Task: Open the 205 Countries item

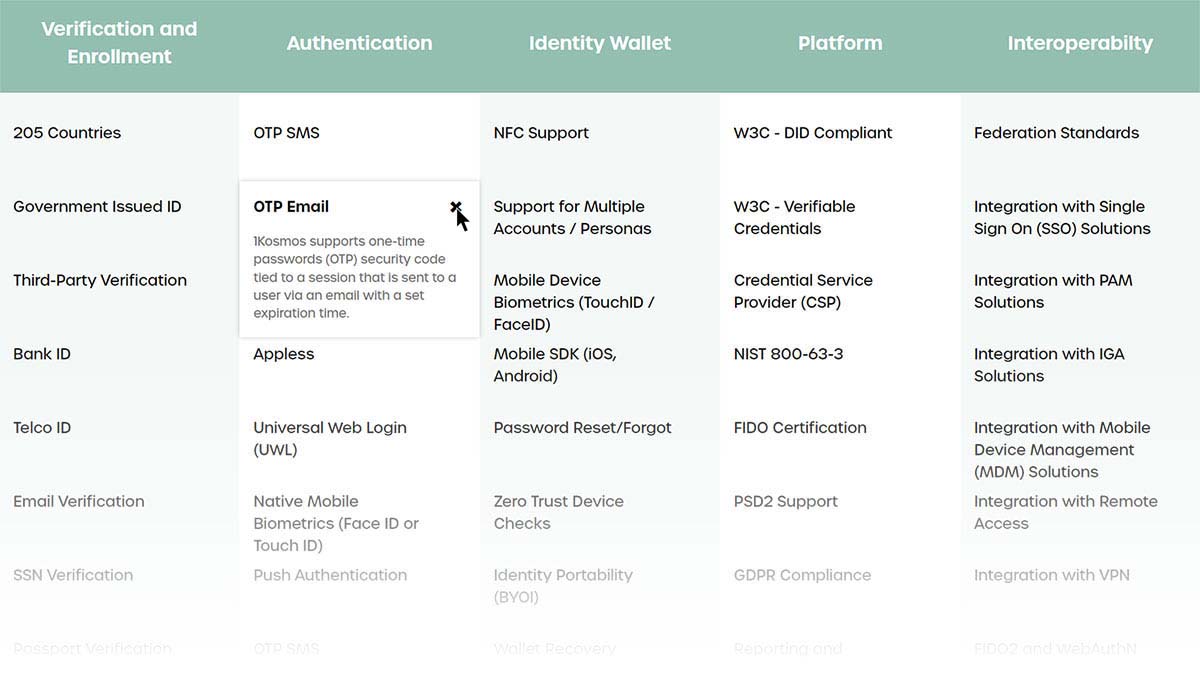Action: [x=67, y=133]
